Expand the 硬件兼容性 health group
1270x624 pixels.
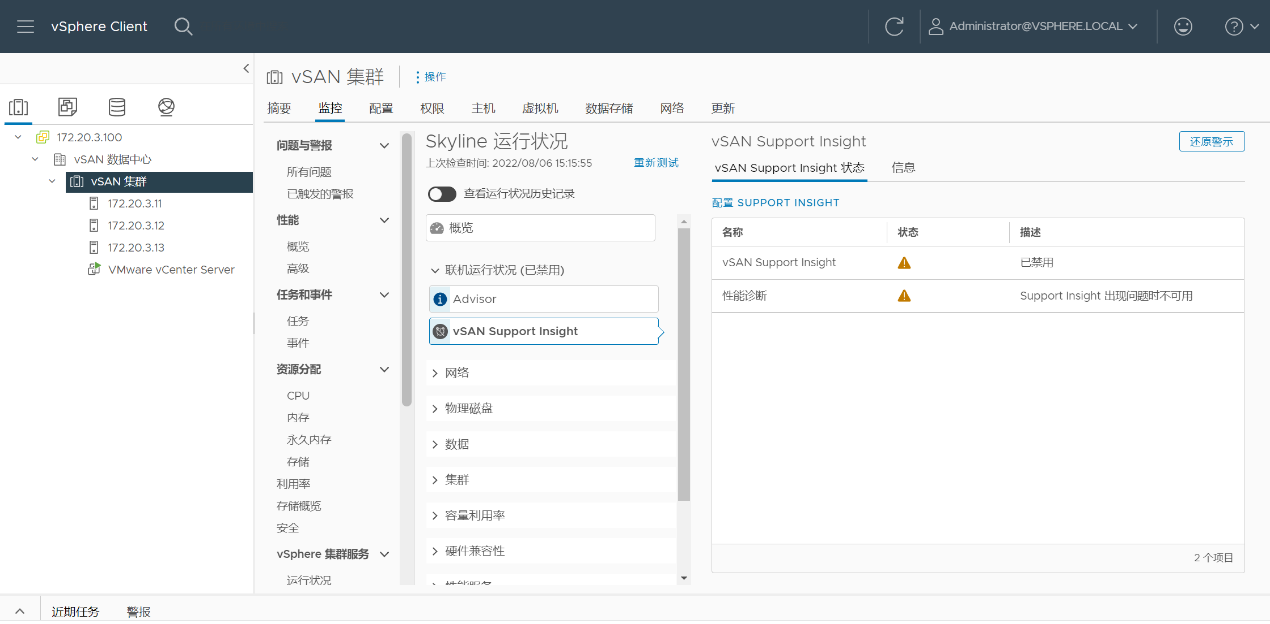click(435, 551)
